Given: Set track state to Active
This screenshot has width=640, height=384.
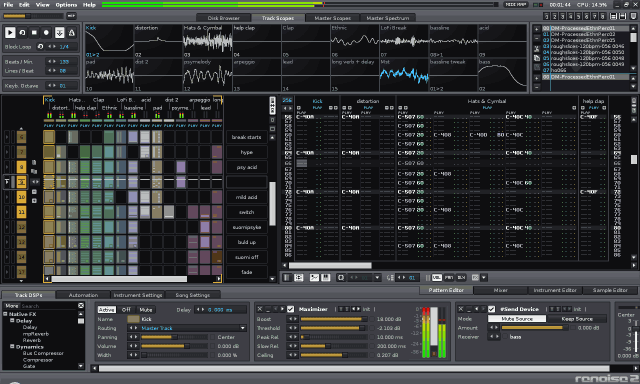Looking at the screenshot, I should pos(107,310).
